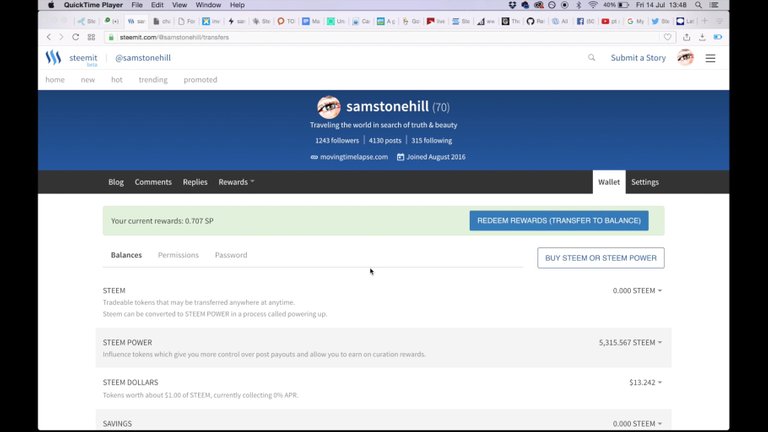The image size is (768, 432).
Task: Open the hamburger menu icon
Action: coord(710,58)
